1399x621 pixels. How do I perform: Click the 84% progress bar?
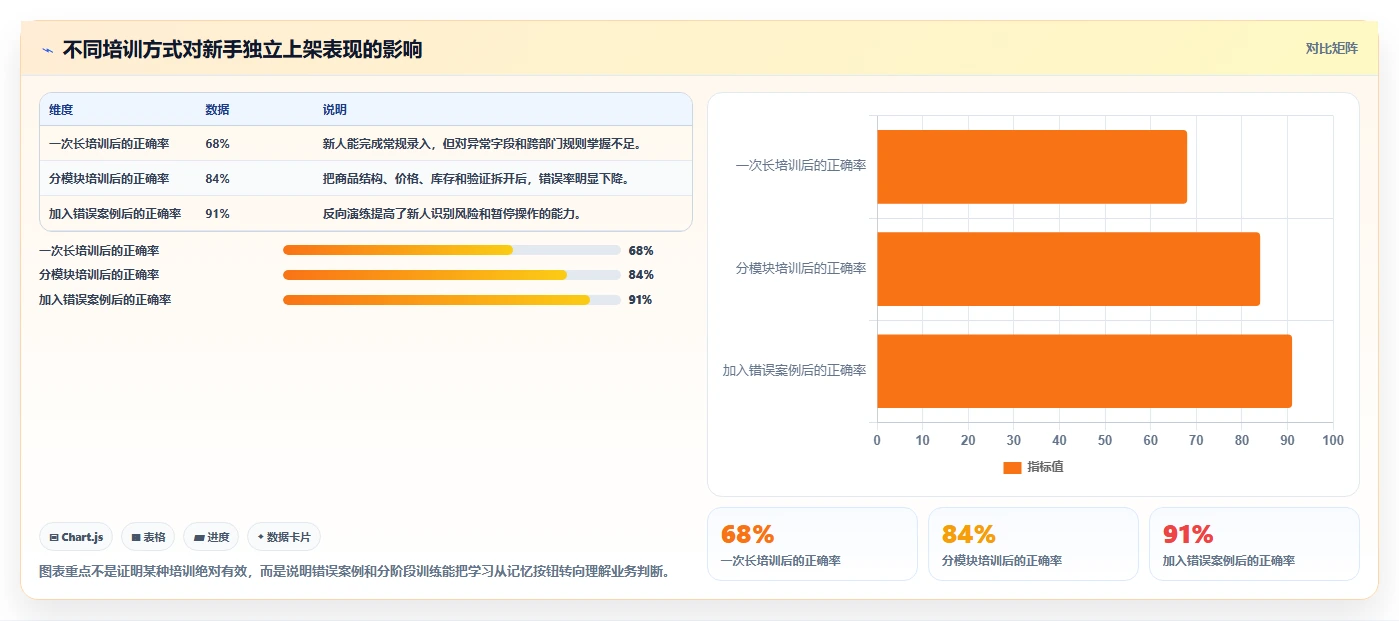(452, 275)
